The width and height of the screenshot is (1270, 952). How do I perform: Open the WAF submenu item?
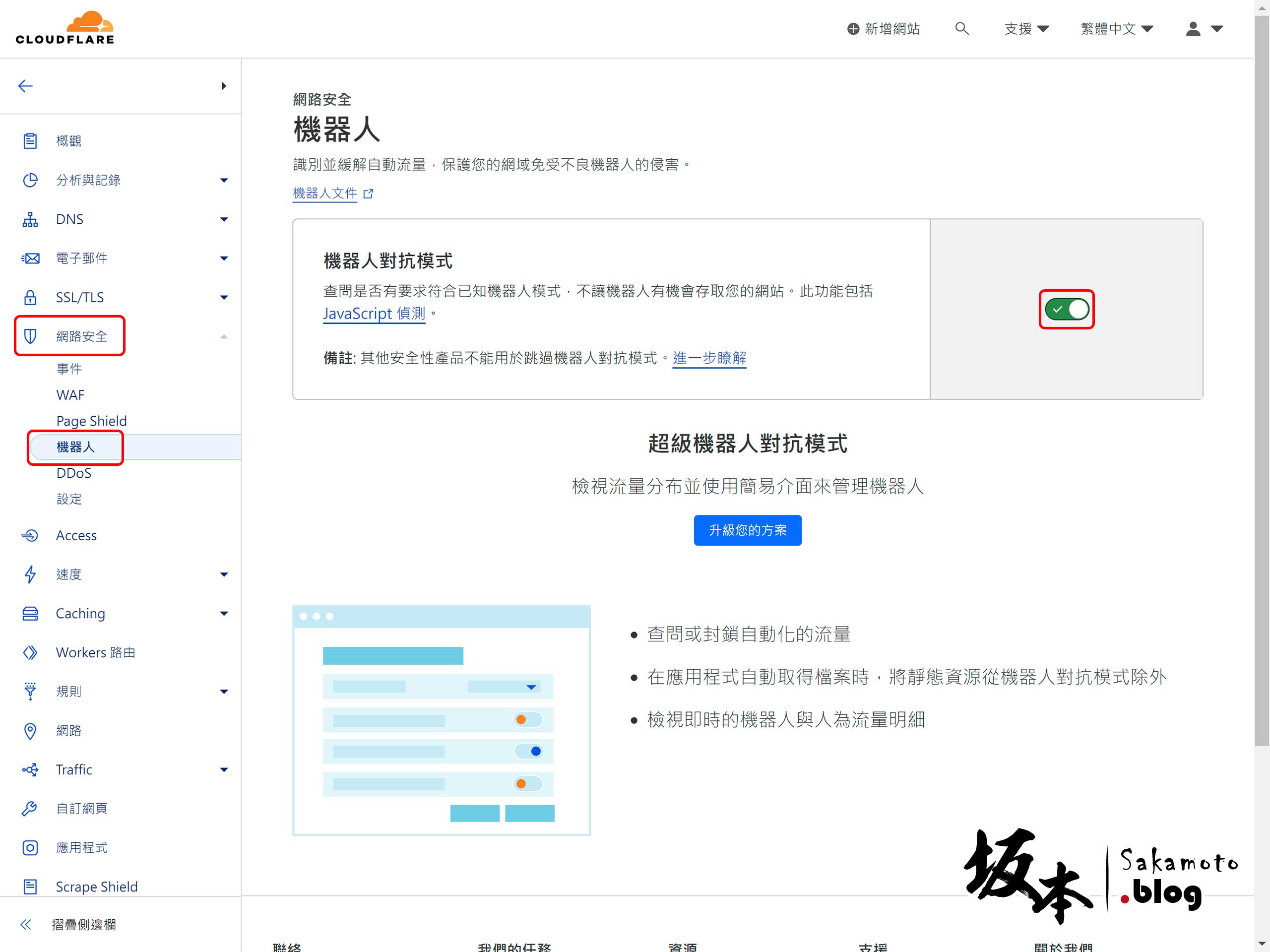click(x=70, y=395)
